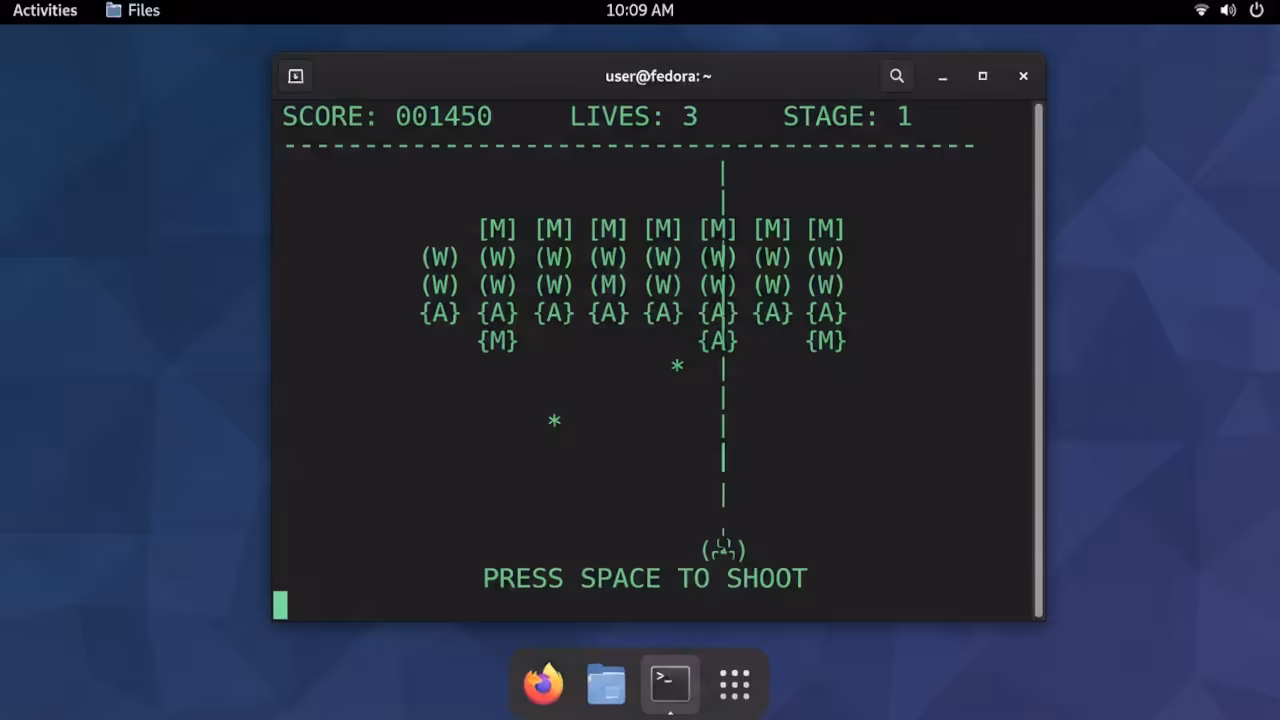Open the power menu icon
The width and height of the screenshot is (1280, 720).
[x=1257, y=10]
